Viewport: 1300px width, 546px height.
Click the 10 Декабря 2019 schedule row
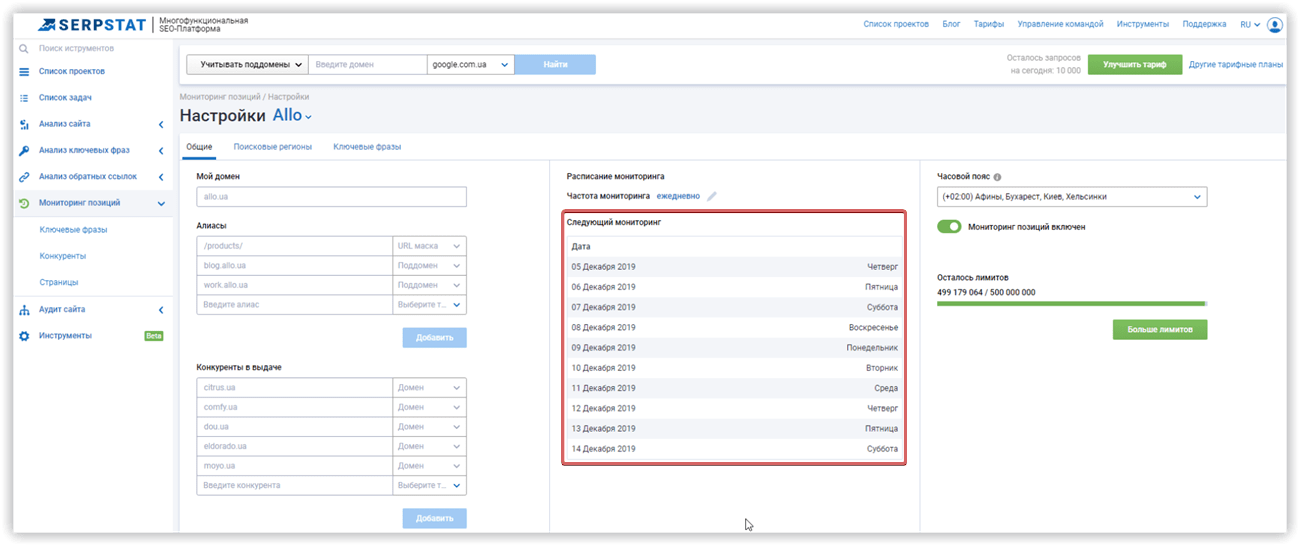[734, 368]
